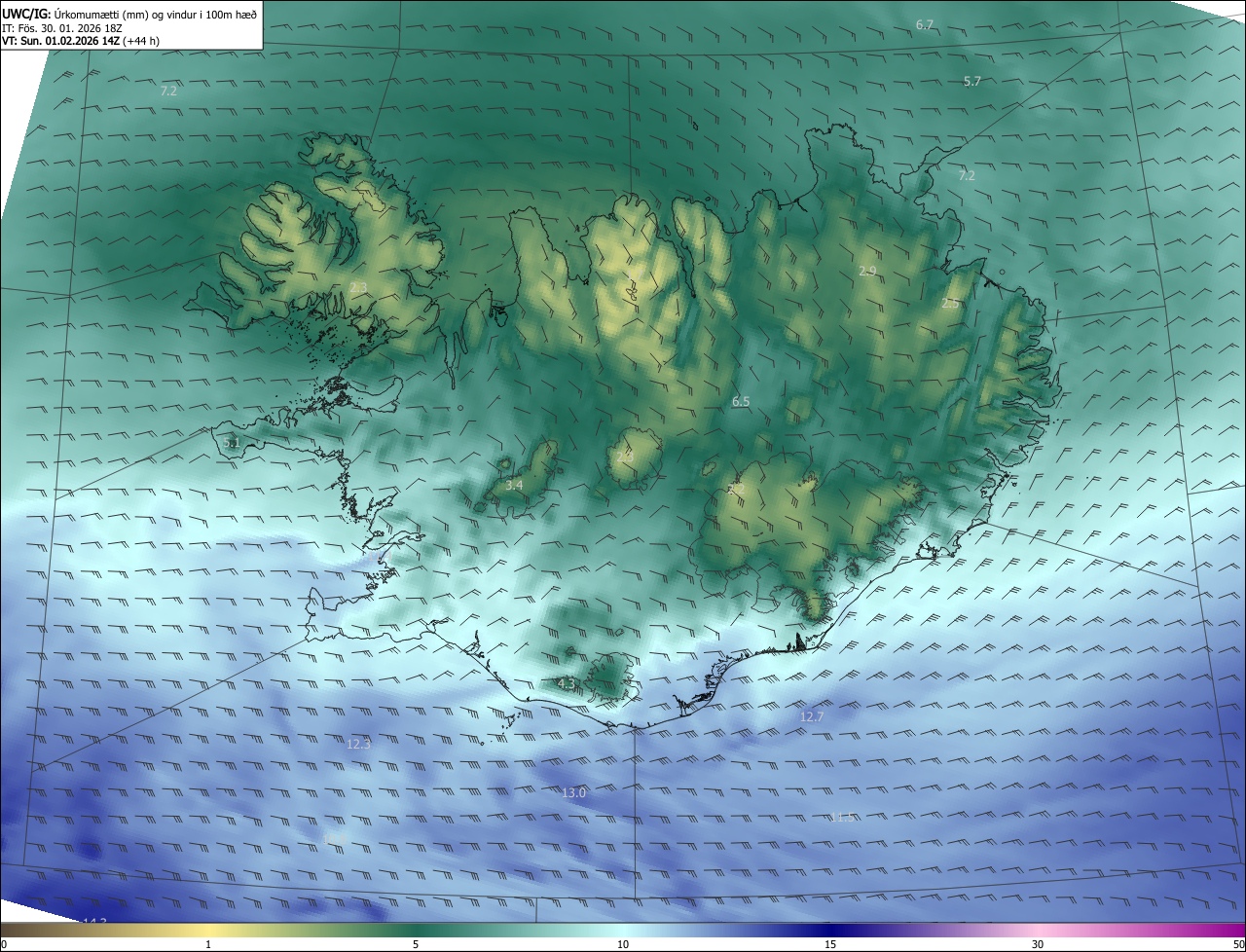Click the colorbar tick label 0

4,944
